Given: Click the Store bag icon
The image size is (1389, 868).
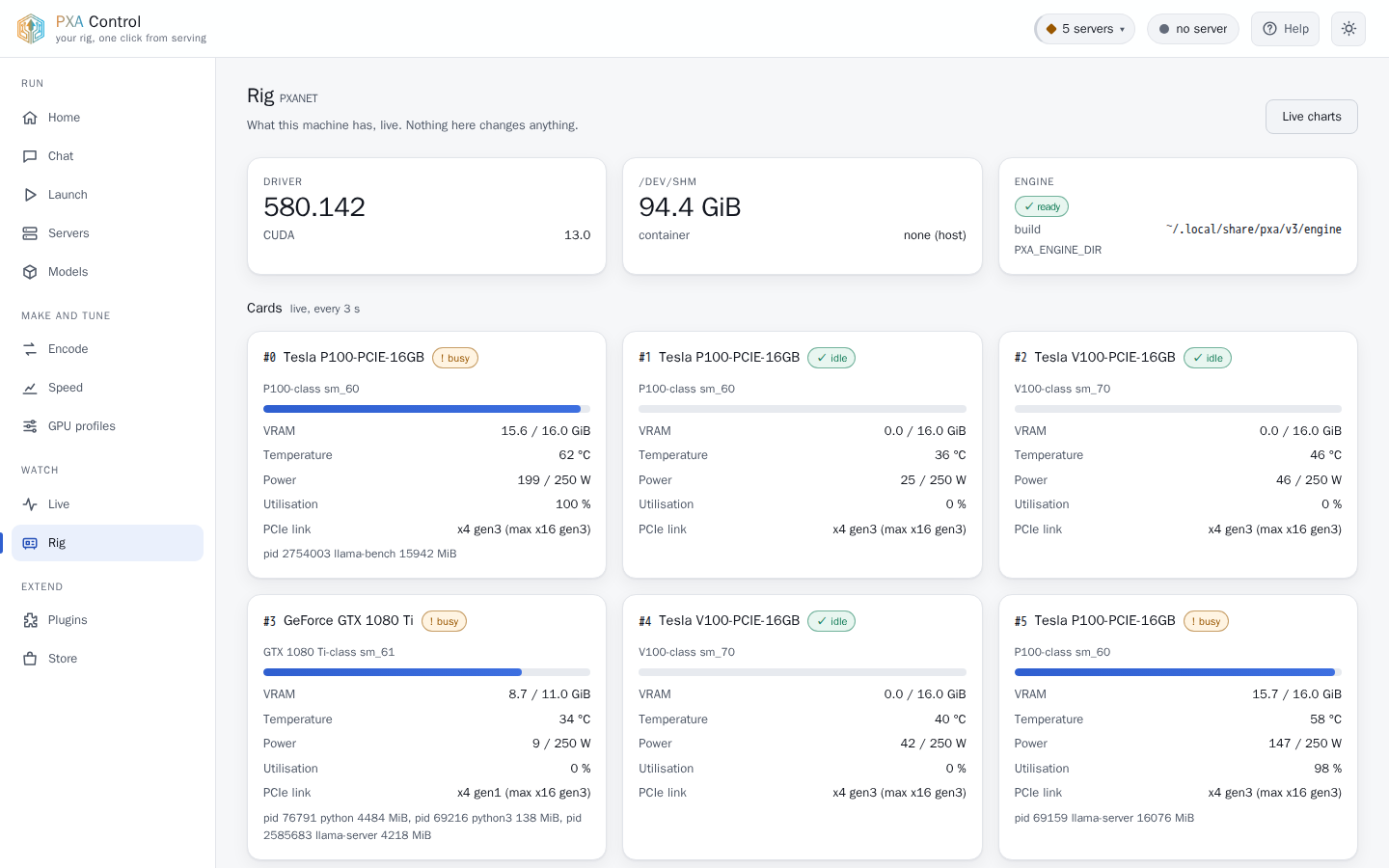Looking at the screenshot, I should (x=30, y=659).
